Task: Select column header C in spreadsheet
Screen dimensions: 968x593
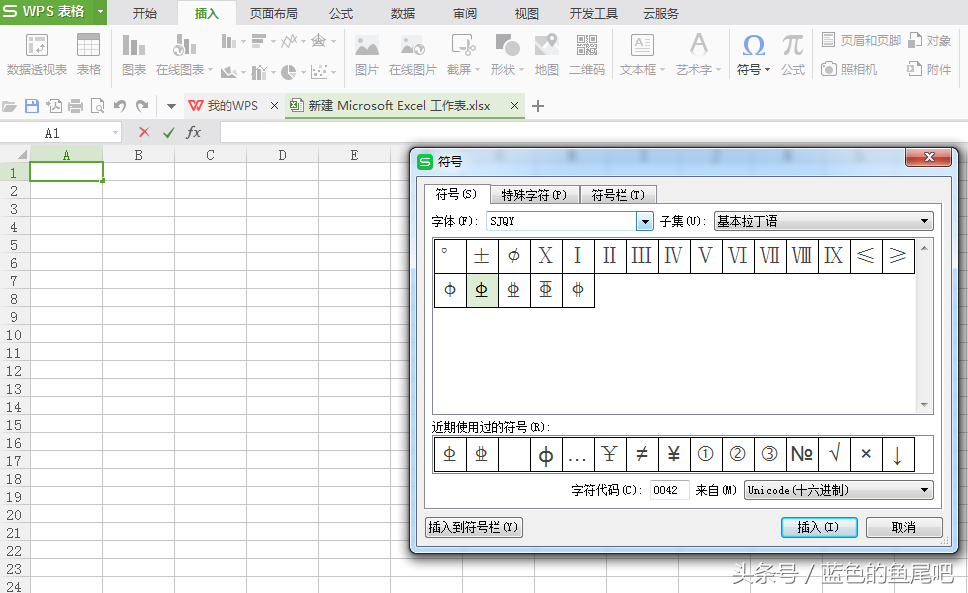Action: [x=211, y=155]
